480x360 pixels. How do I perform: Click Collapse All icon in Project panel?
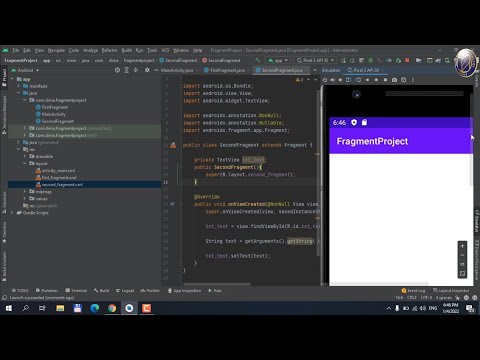click(x=136, y=70)
